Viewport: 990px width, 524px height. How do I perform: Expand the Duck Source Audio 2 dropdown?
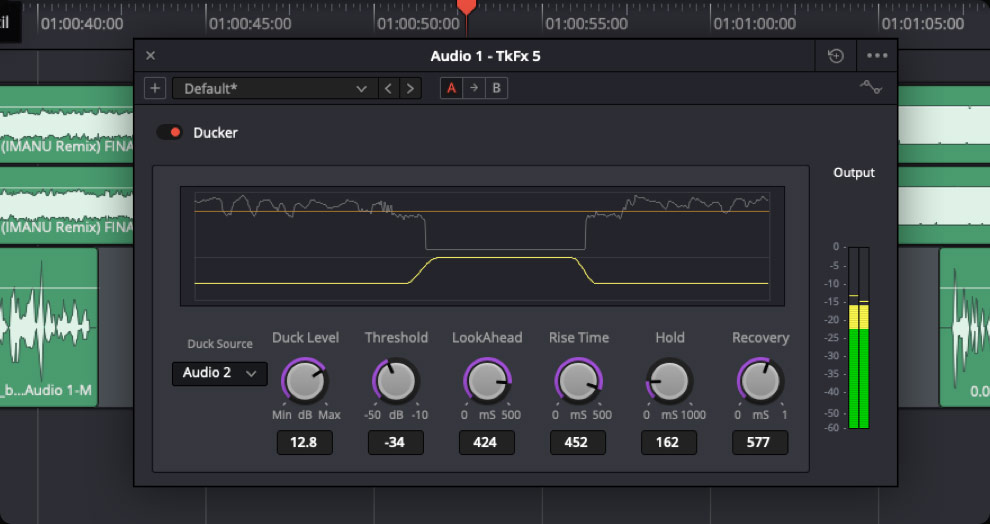(219, 373)
